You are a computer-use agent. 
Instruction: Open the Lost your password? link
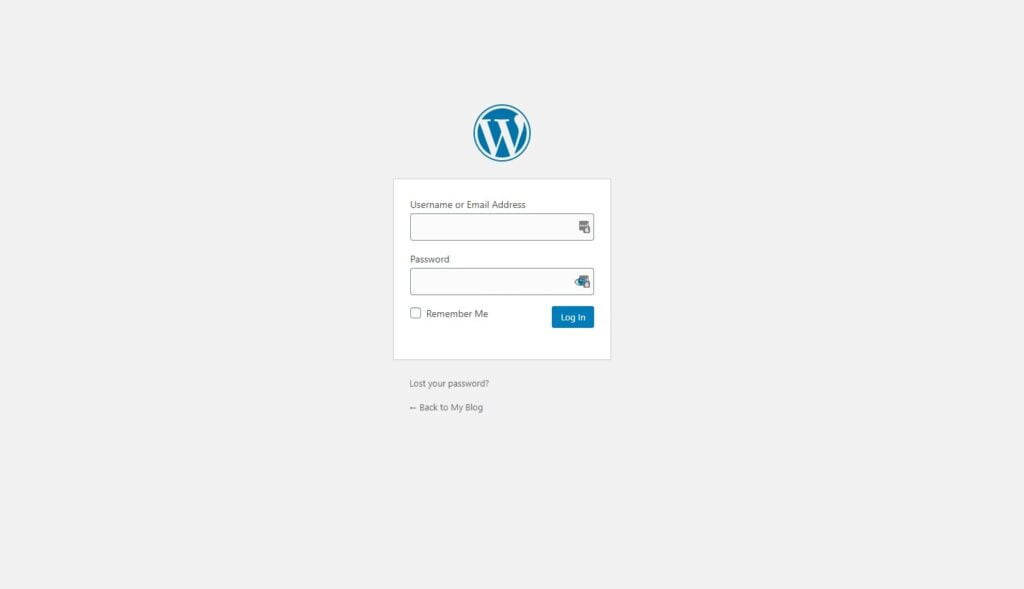pos(449,383)
